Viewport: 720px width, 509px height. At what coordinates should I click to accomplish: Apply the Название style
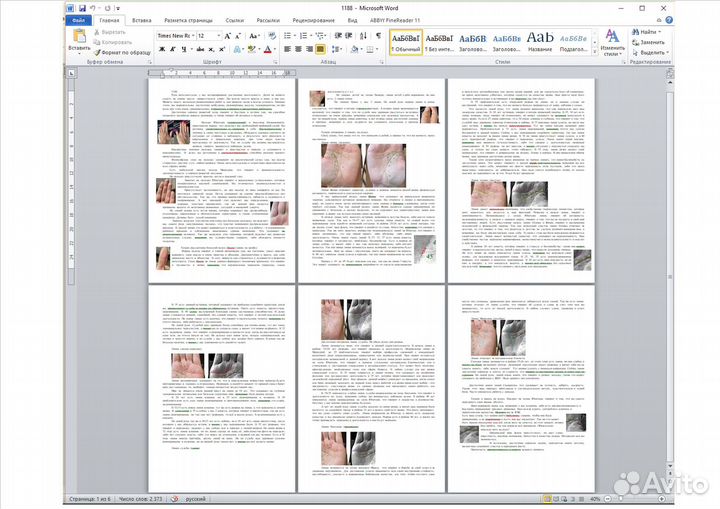tap(540, 39)
